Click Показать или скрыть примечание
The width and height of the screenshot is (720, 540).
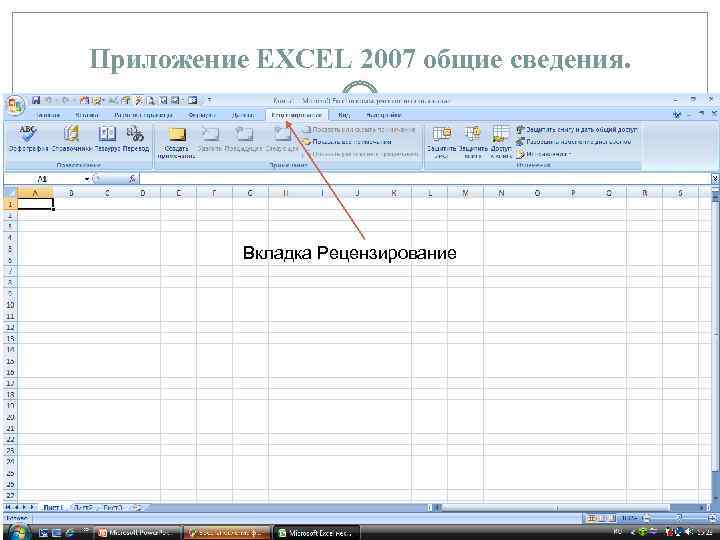click(359, 130)
